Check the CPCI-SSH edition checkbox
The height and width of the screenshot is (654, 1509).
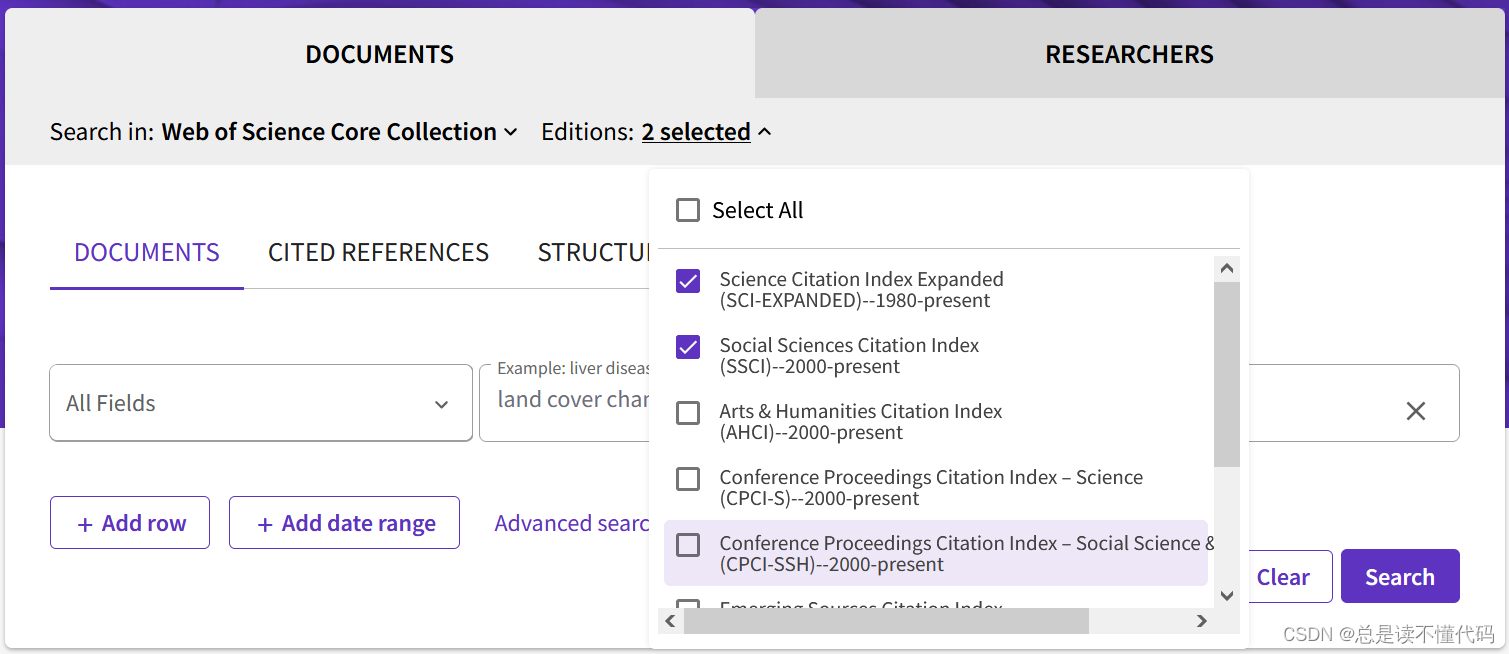[x=688, y=545]
